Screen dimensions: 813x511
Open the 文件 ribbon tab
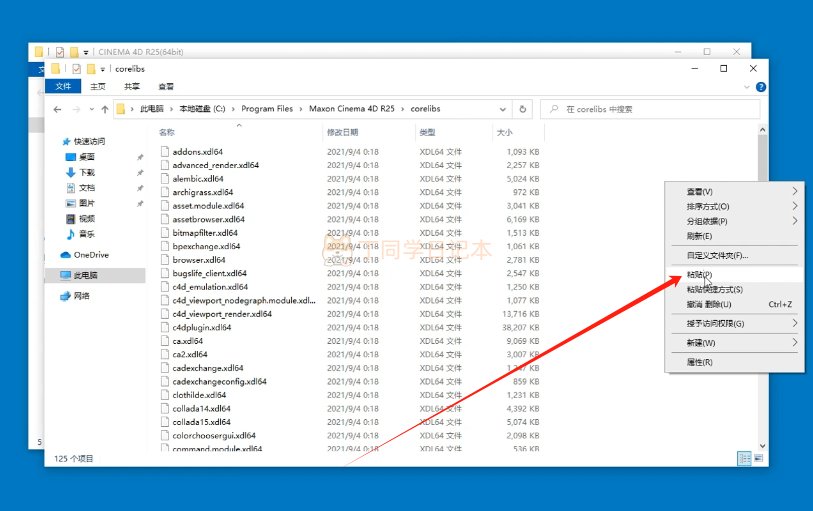pos(63,87)
